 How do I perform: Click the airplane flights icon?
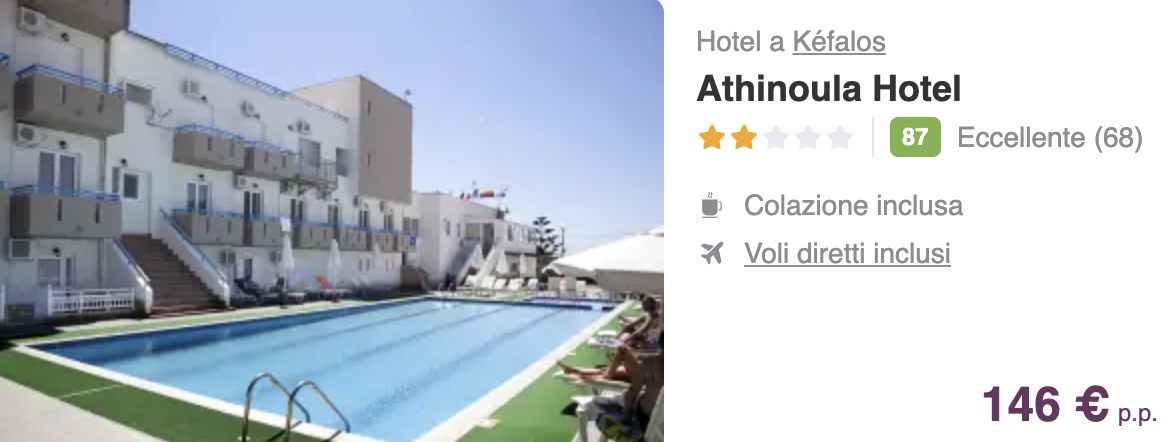coord(712,254)
